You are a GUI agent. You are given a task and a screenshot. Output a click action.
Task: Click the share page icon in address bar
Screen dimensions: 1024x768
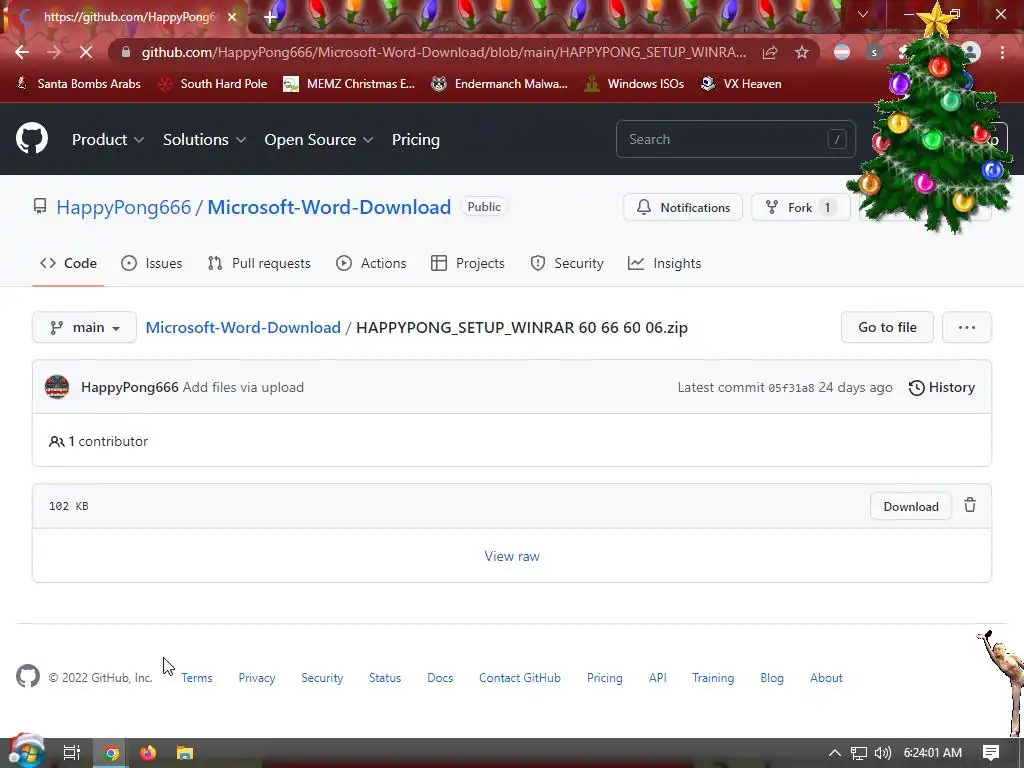[x=770, y=52]
